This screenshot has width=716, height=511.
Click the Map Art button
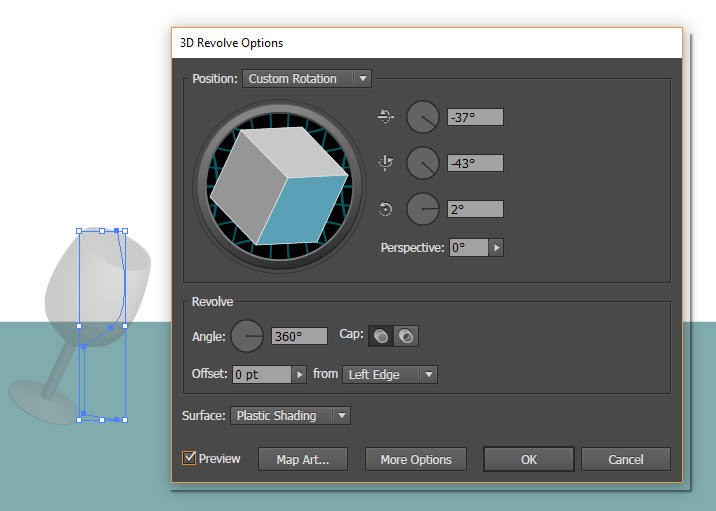click(x=302, y=459)
